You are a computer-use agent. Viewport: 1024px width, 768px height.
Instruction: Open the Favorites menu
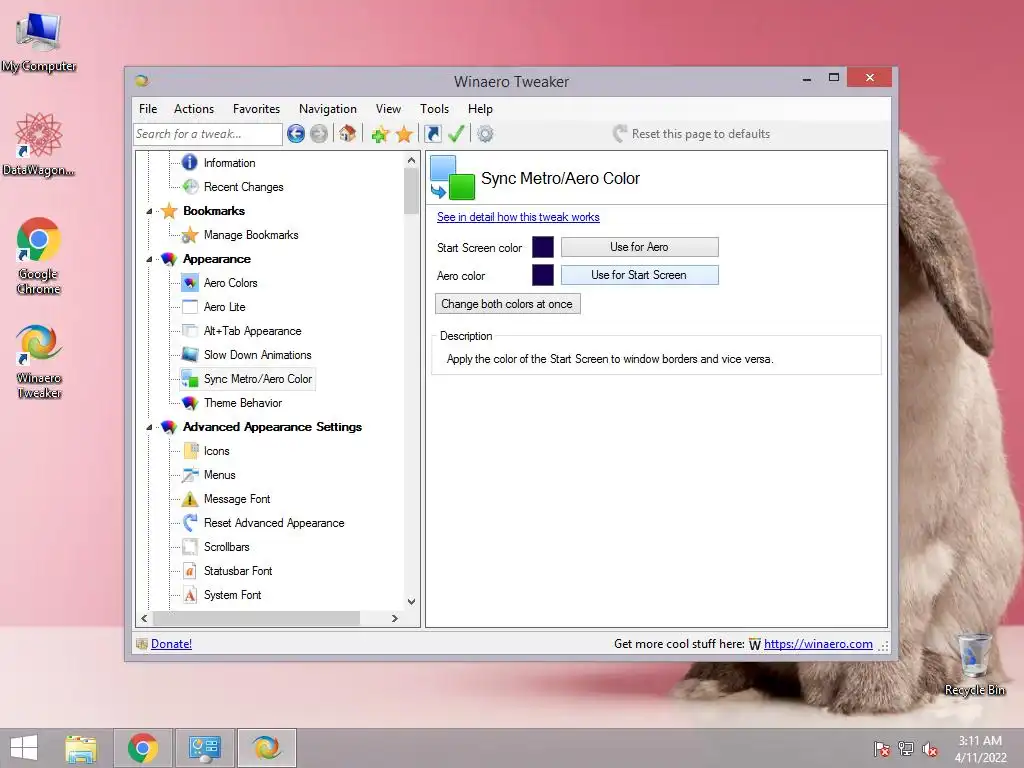256,109
